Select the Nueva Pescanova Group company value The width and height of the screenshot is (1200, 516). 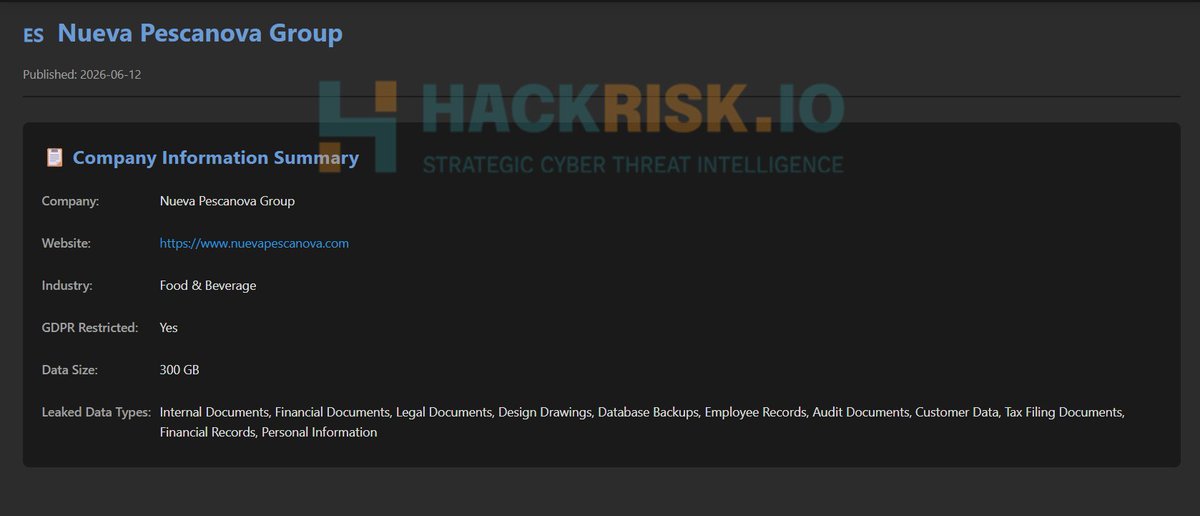pos(227,201)
